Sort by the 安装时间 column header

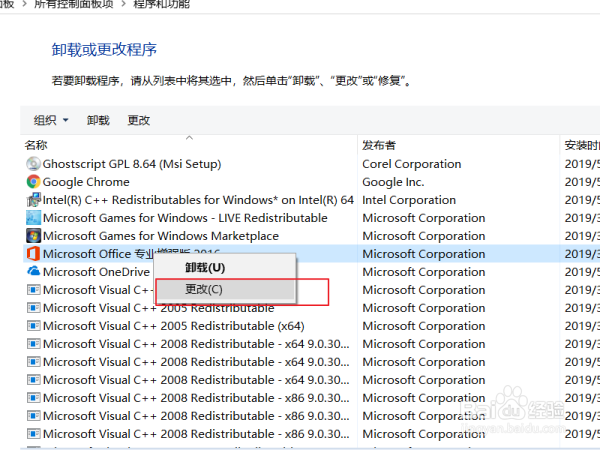point(582,145)
